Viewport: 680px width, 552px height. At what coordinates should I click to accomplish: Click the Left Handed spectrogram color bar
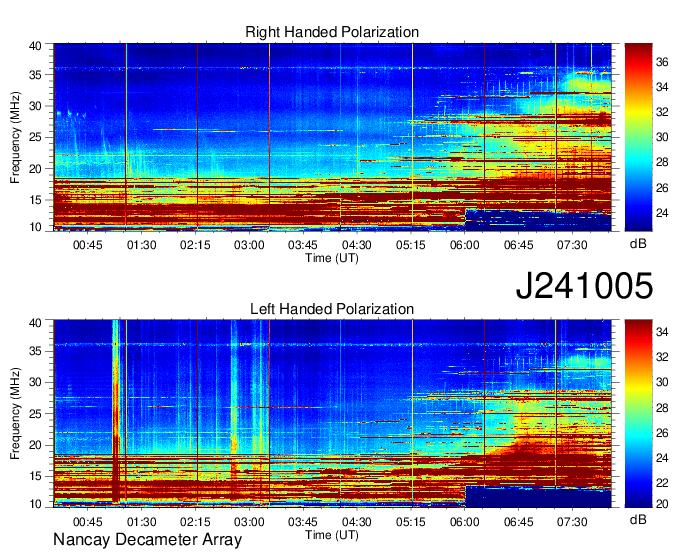pos(638,414)
